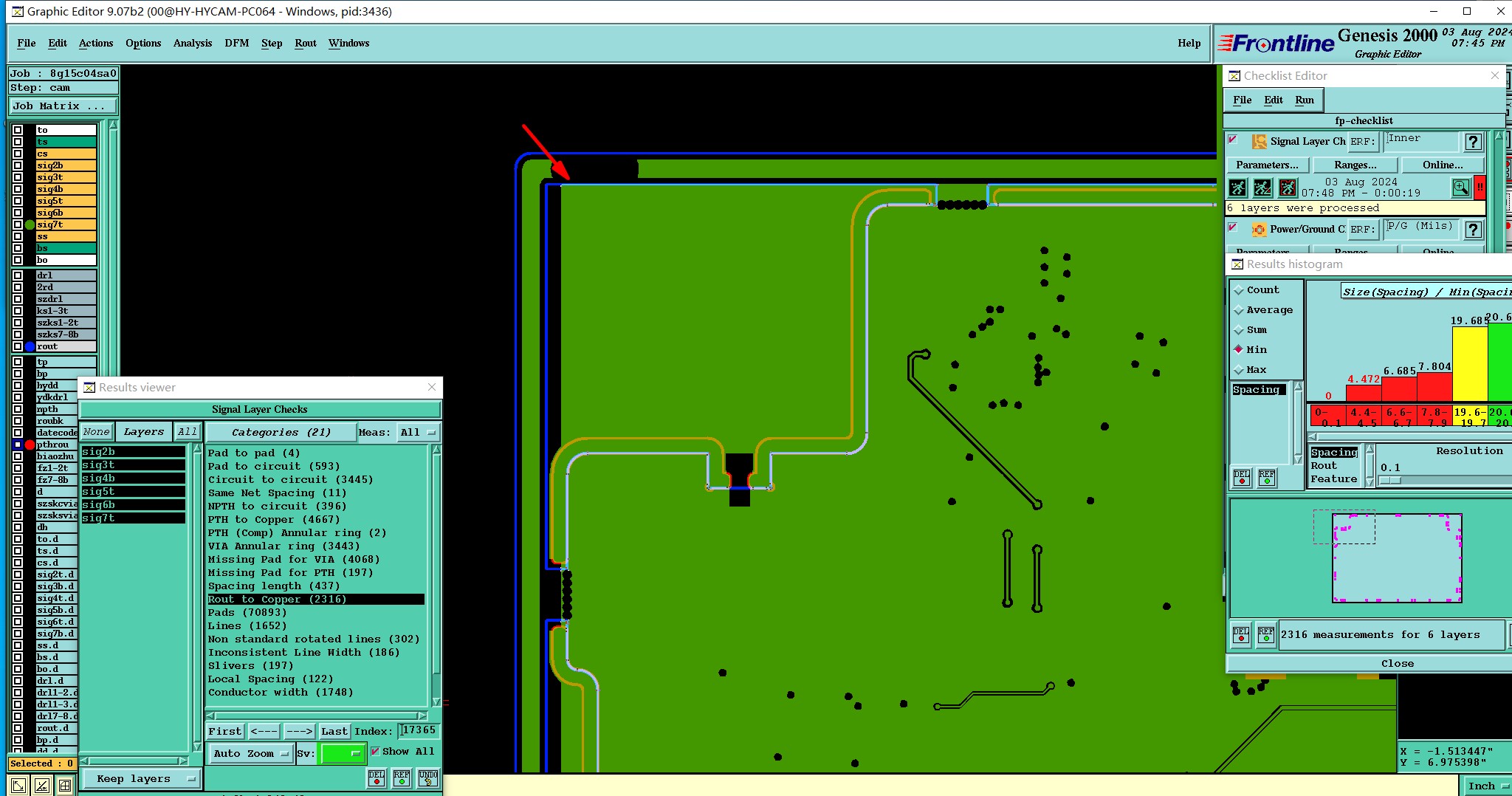Toggle Show All checkbox
This screenshot has height=796, width=1512.
point(376,752)
